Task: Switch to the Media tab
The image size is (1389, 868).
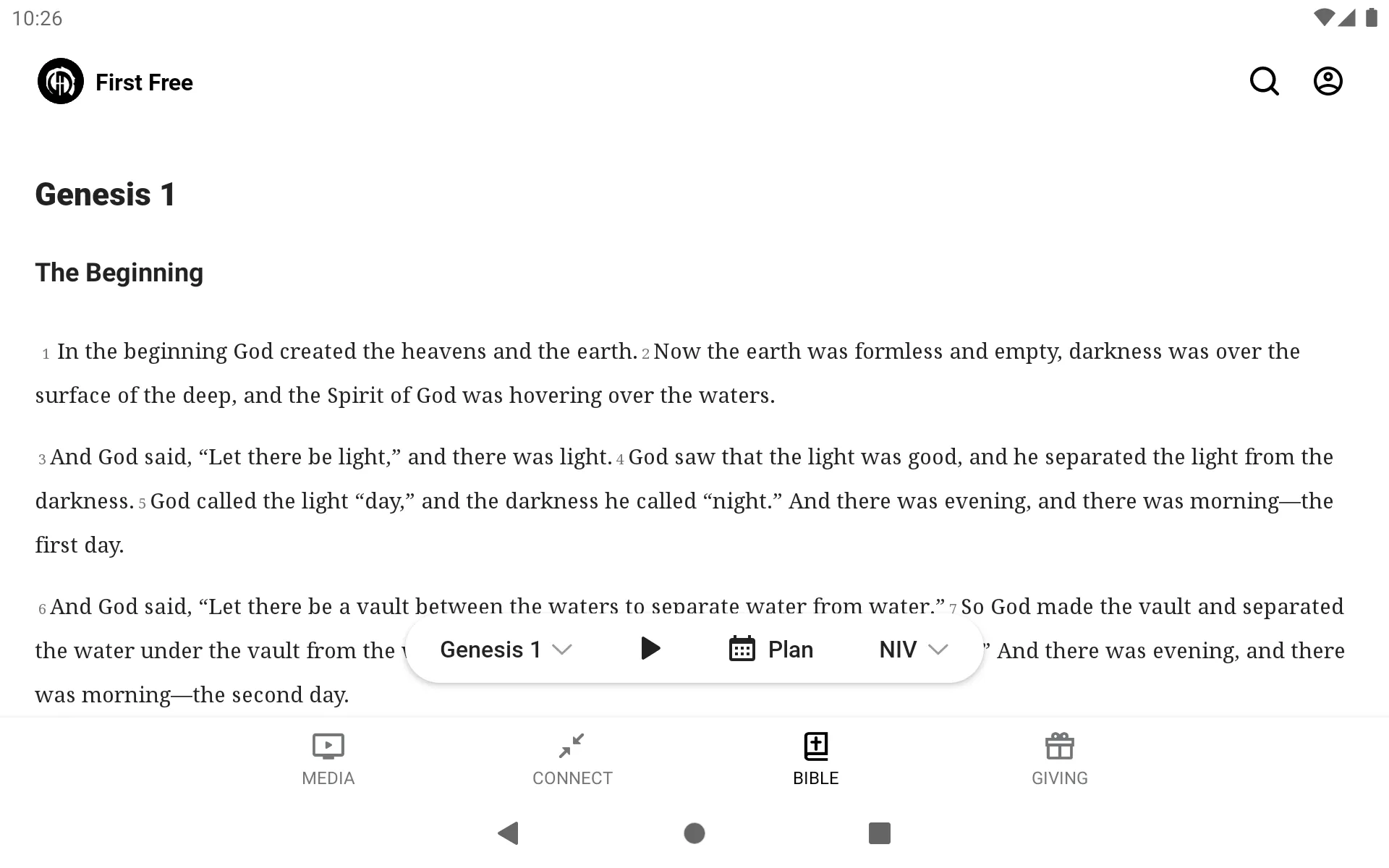Action: click(x=328, y=758)
